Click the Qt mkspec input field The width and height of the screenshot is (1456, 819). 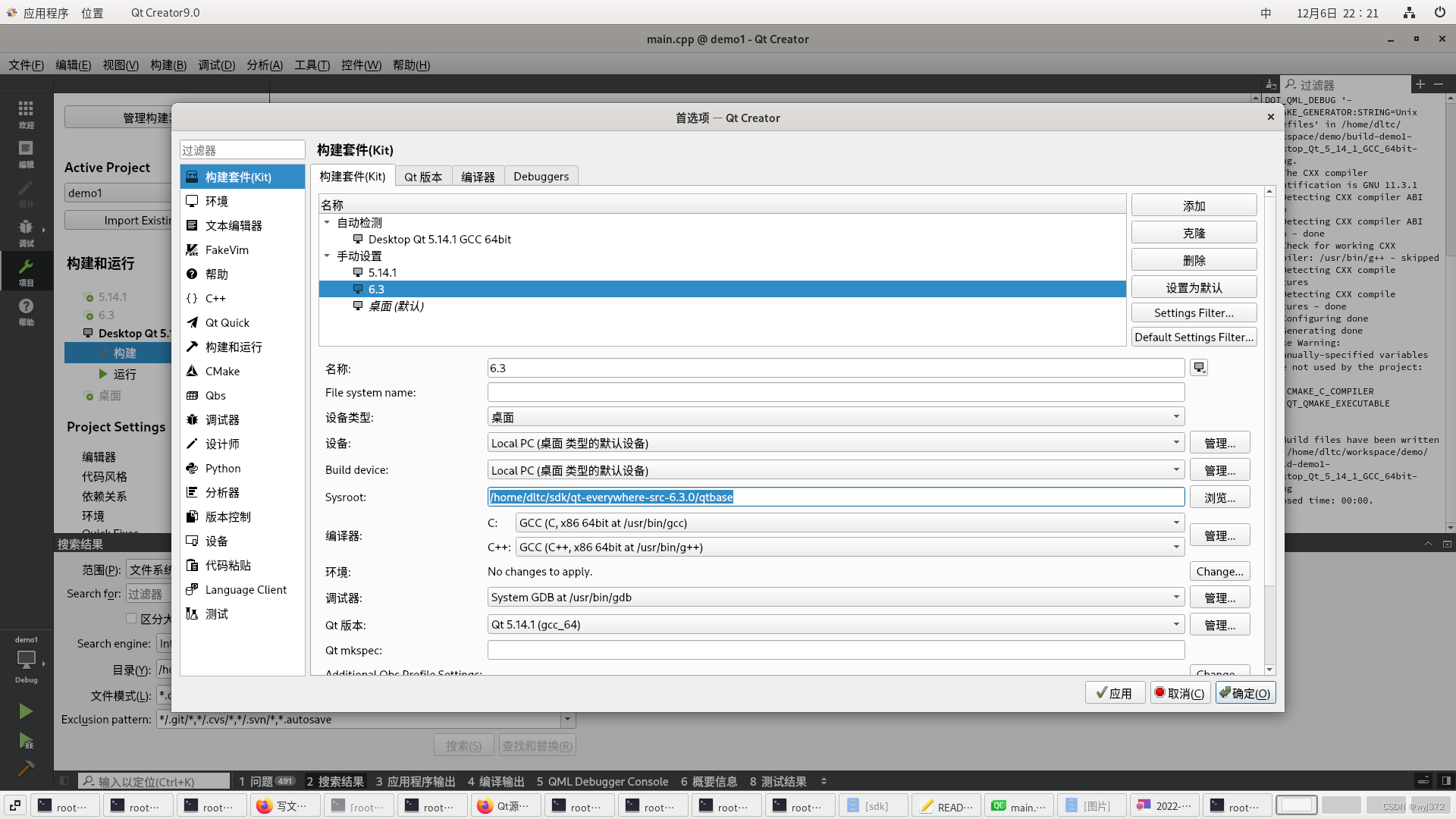(x=836, y=651)
